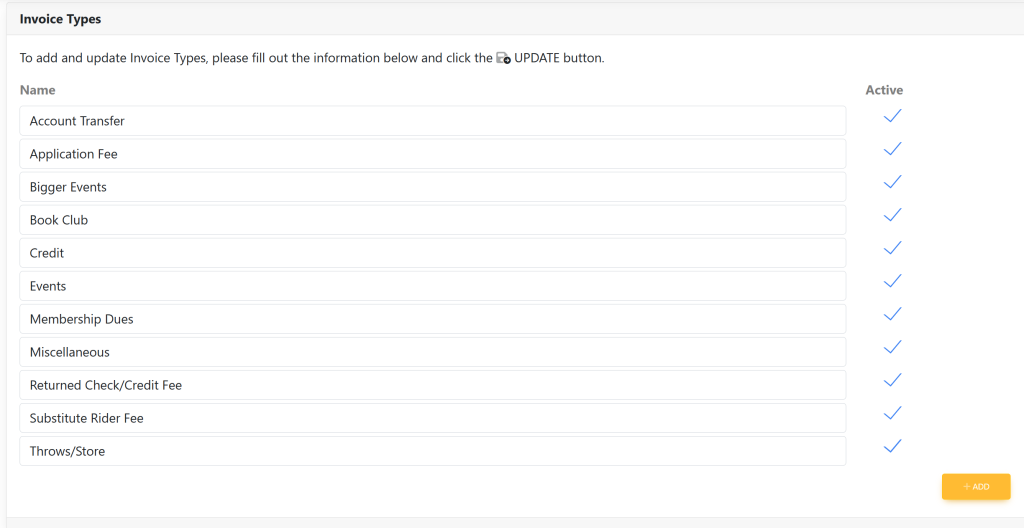Edit the Application Fee name field
This screenshot has width=1024, height=528.
pyautogui.click(x=432, y=154)
